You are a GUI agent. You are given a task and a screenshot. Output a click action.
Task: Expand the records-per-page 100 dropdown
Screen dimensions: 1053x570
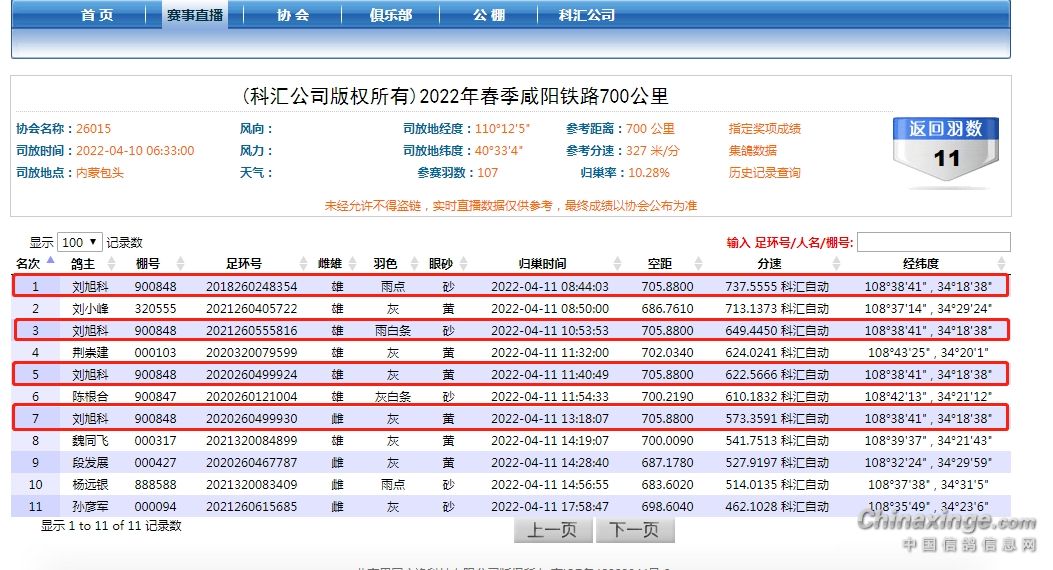click(x=80, y=242)
